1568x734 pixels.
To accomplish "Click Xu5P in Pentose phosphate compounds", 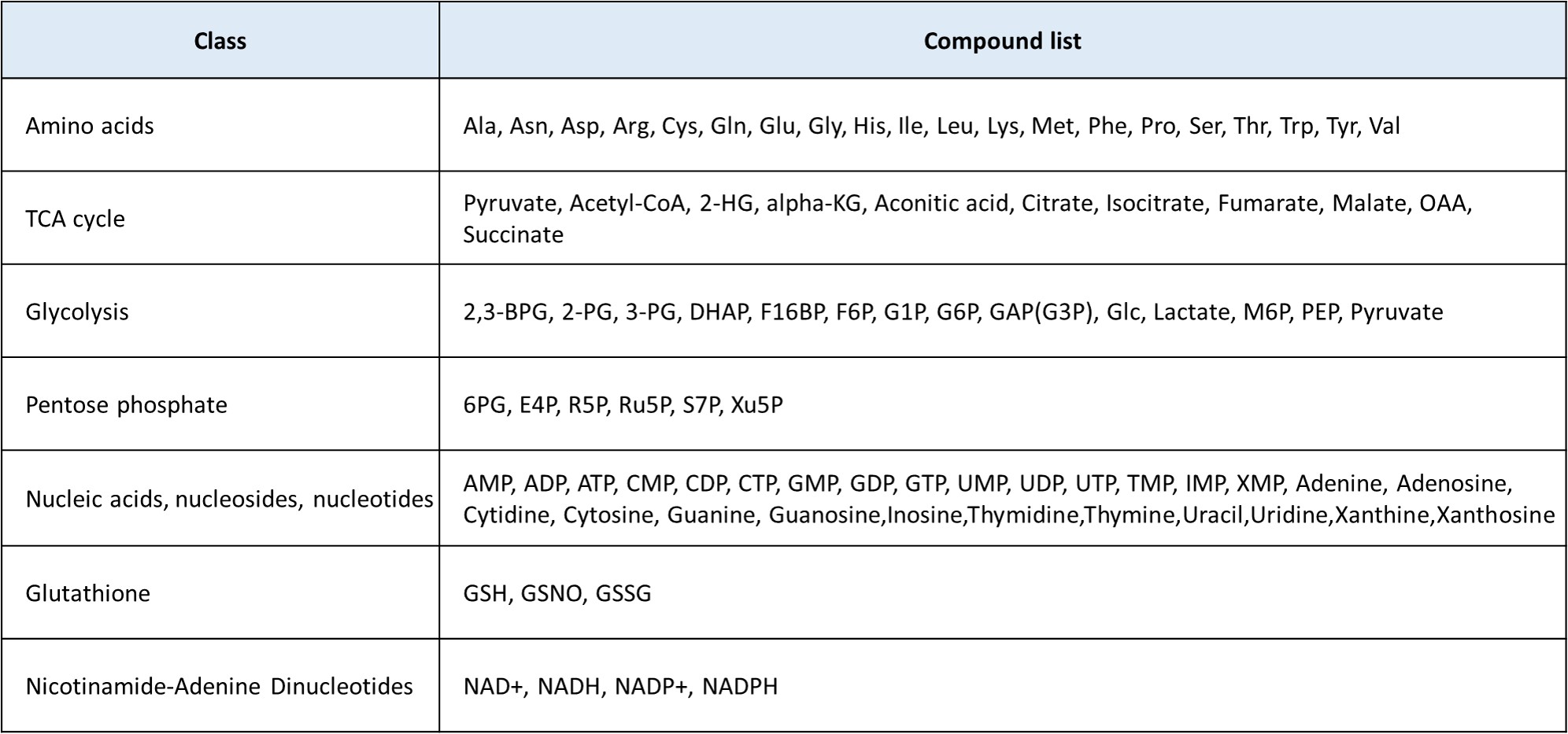I will point(756,404).
